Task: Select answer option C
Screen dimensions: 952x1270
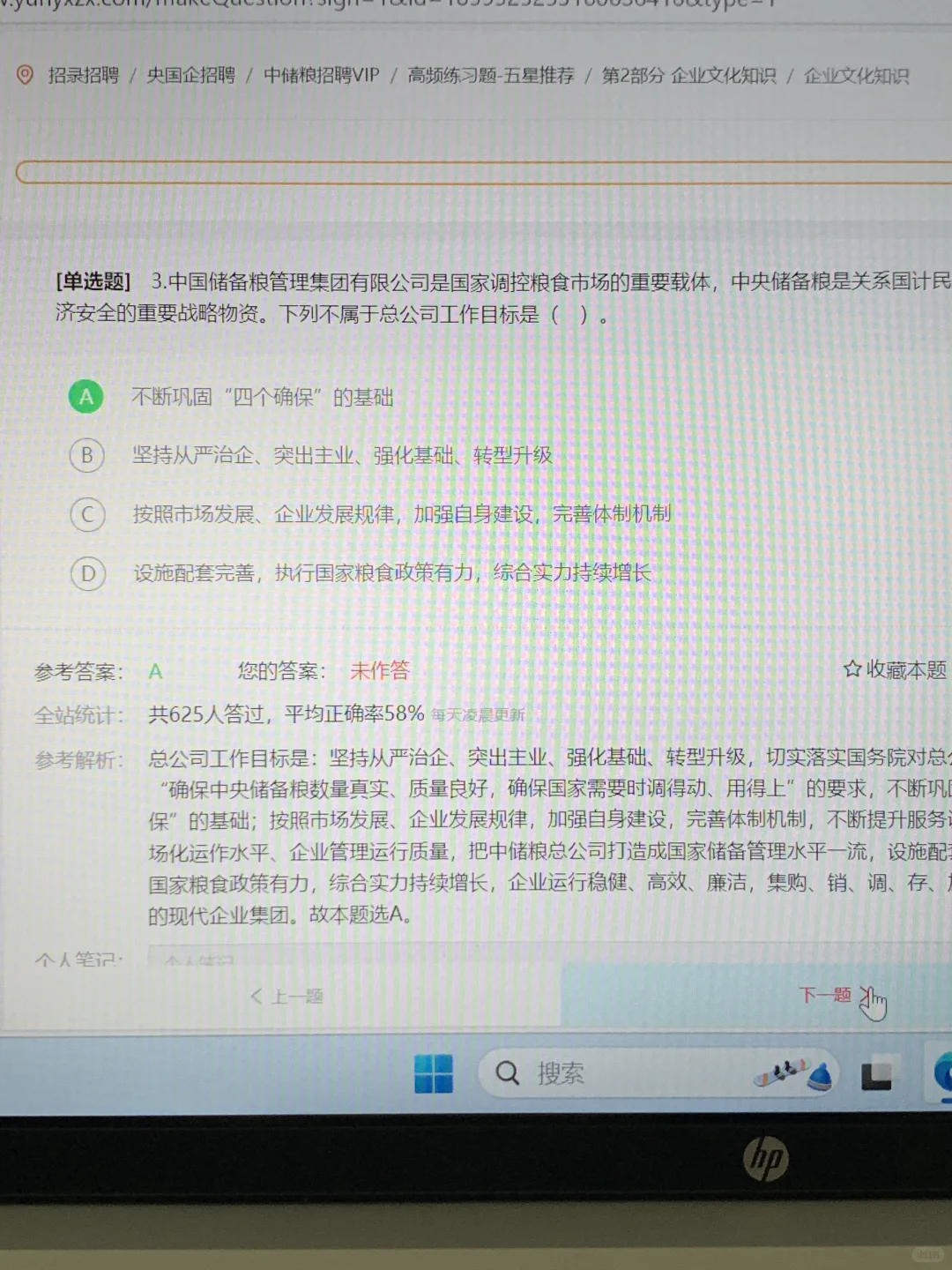Action: [87, 515]
